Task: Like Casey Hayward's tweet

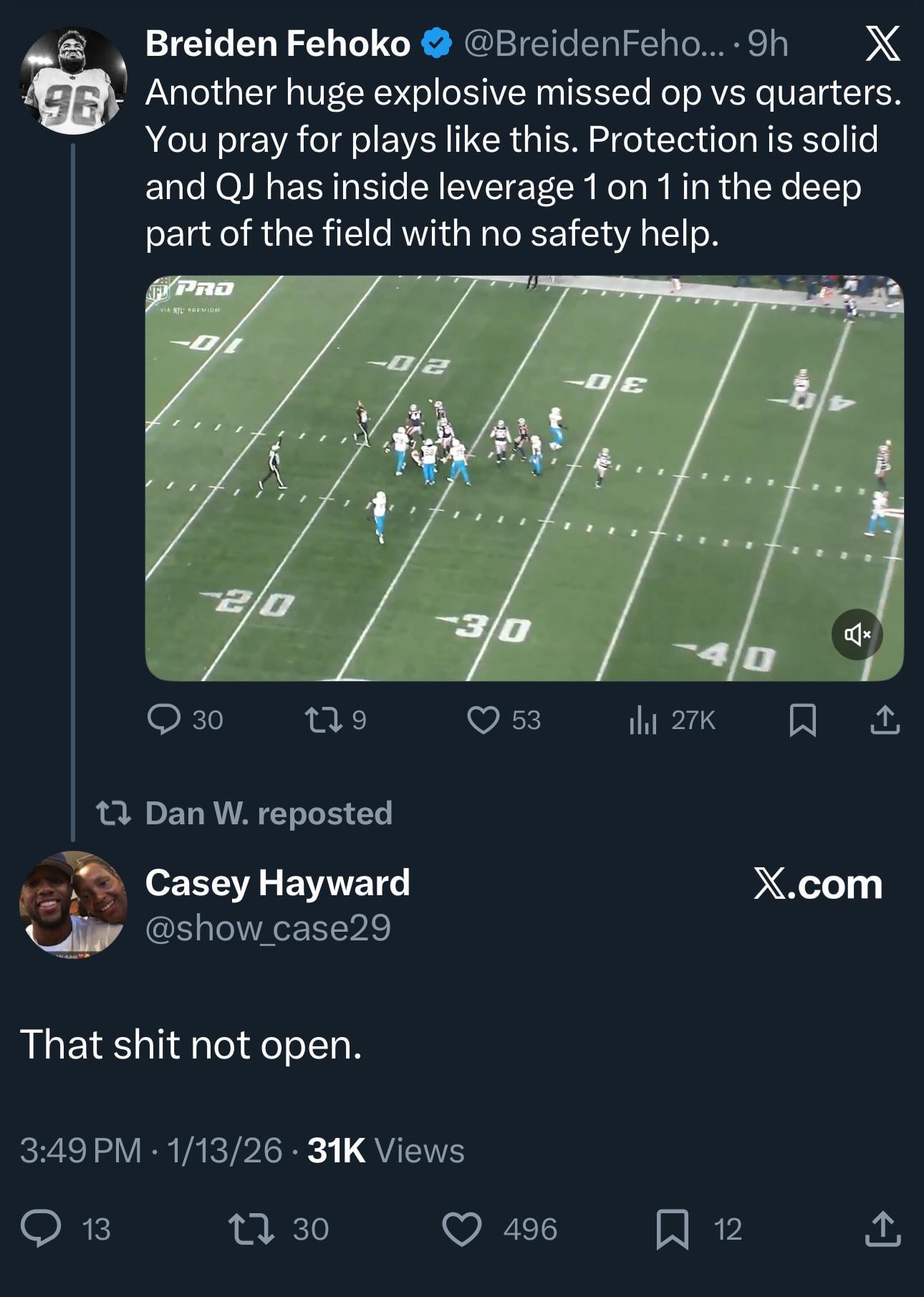Action: [462, 1228]
